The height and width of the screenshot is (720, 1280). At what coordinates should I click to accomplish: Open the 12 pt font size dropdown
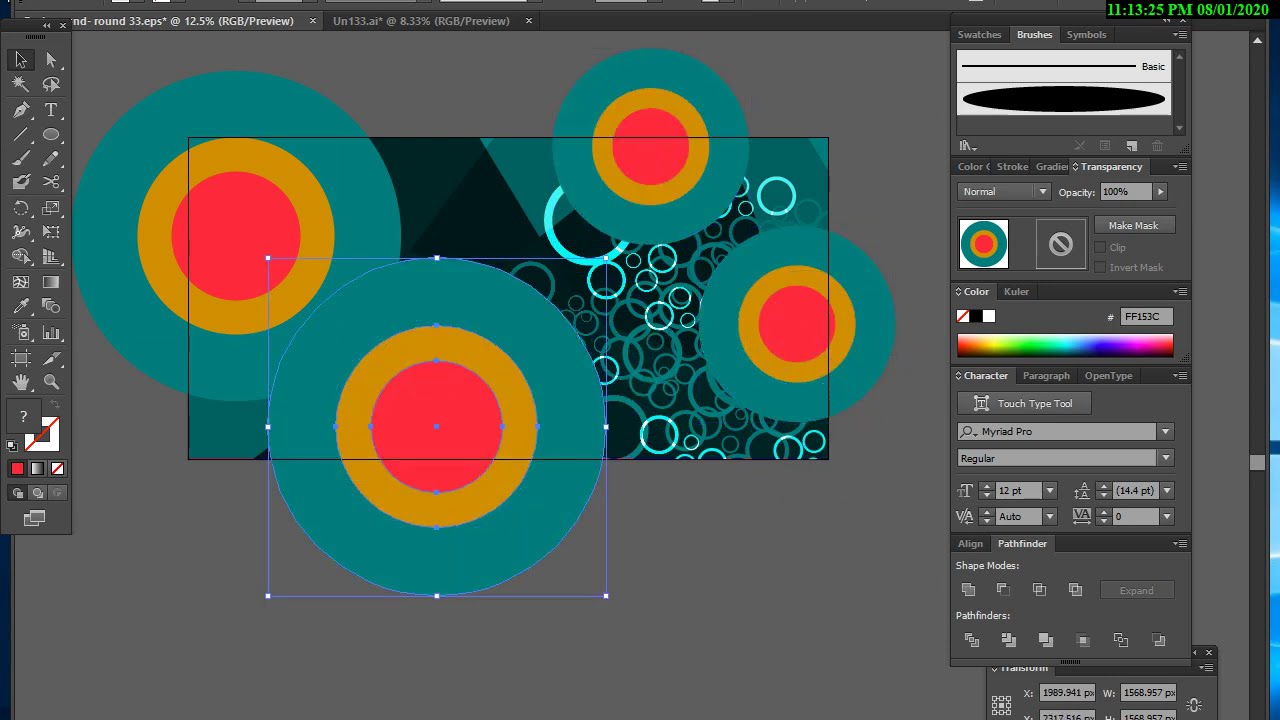[x=1049, y=490]
